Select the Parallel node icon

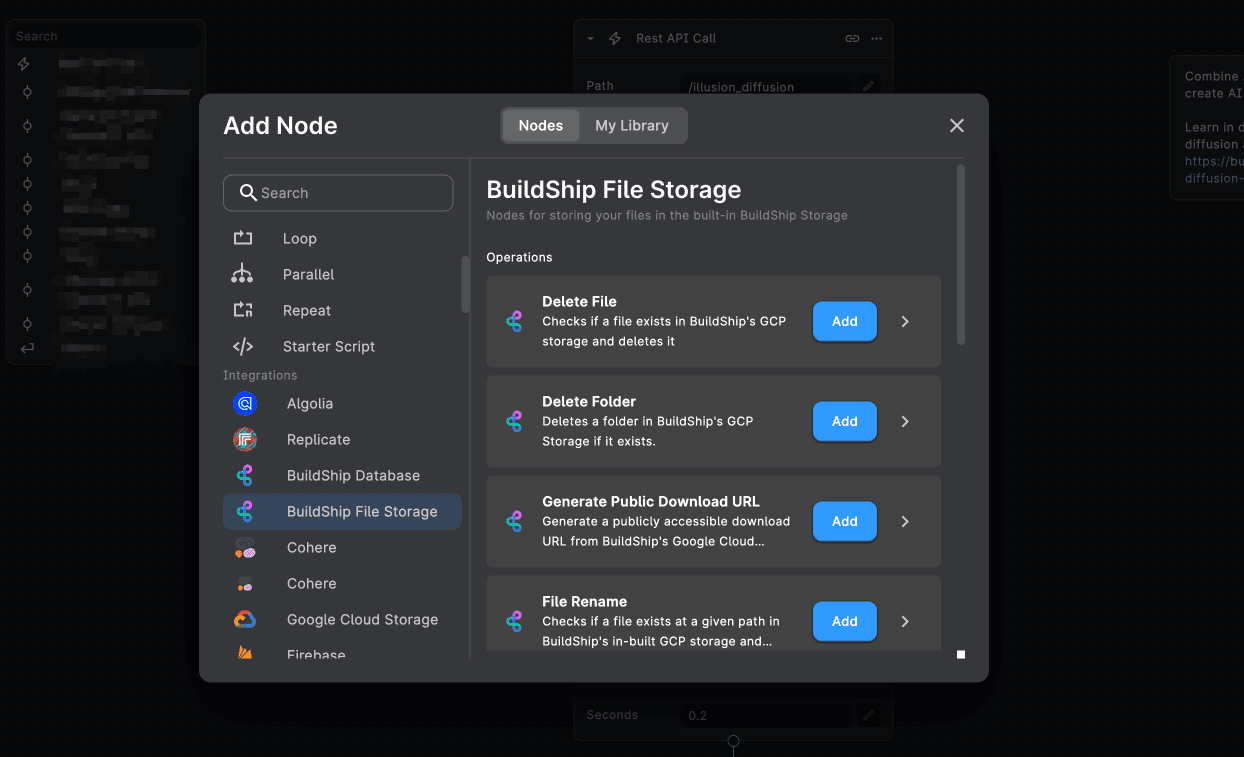242,274
